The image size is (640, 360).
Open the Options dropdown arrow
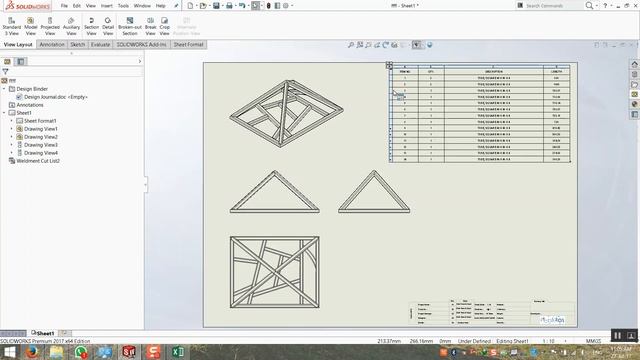[292, 6]
